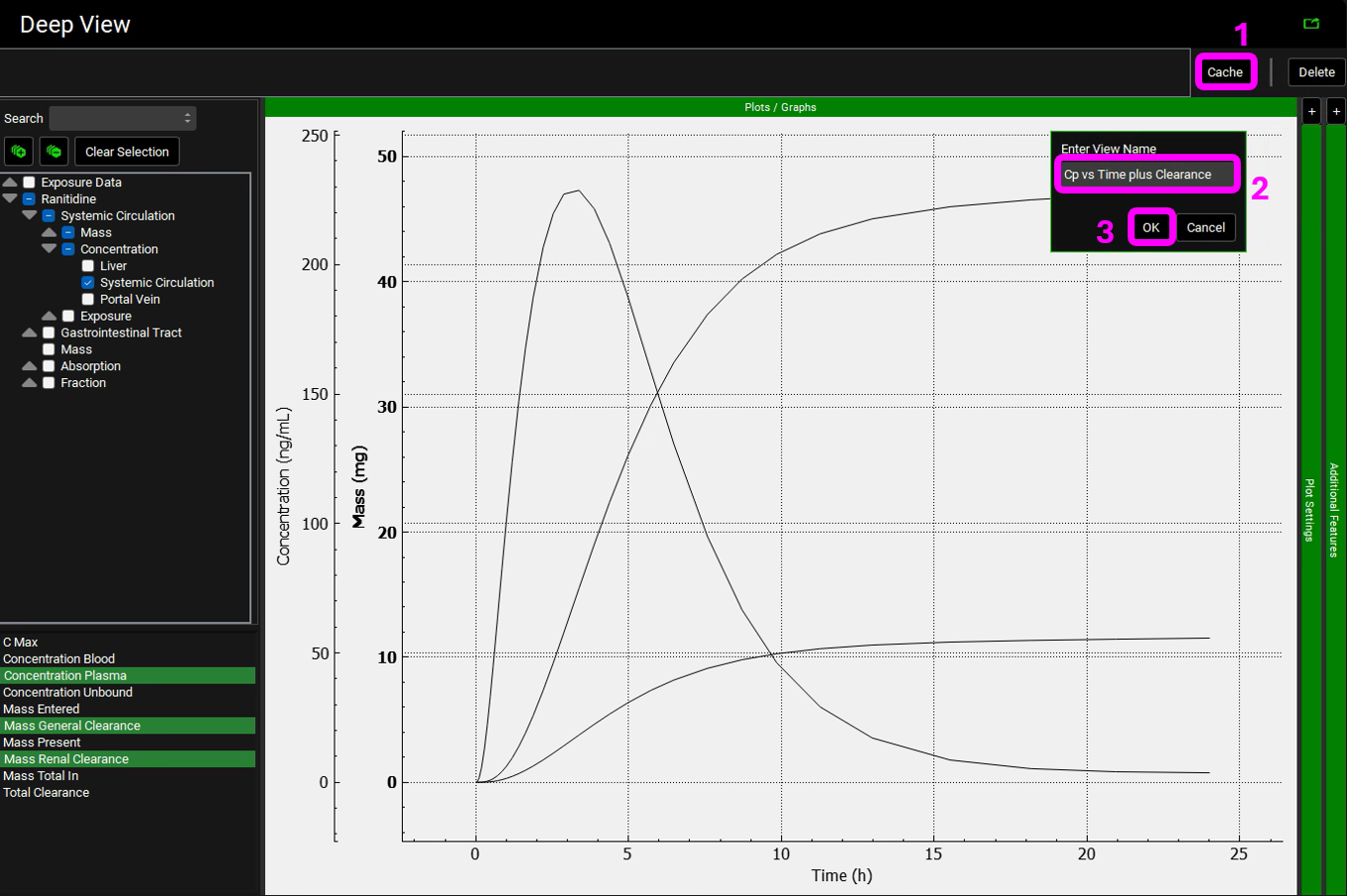This screenshot has height=896, width=1347.
Task: Expand the Gastrointestinal Tract node
Action: (30, 332)
